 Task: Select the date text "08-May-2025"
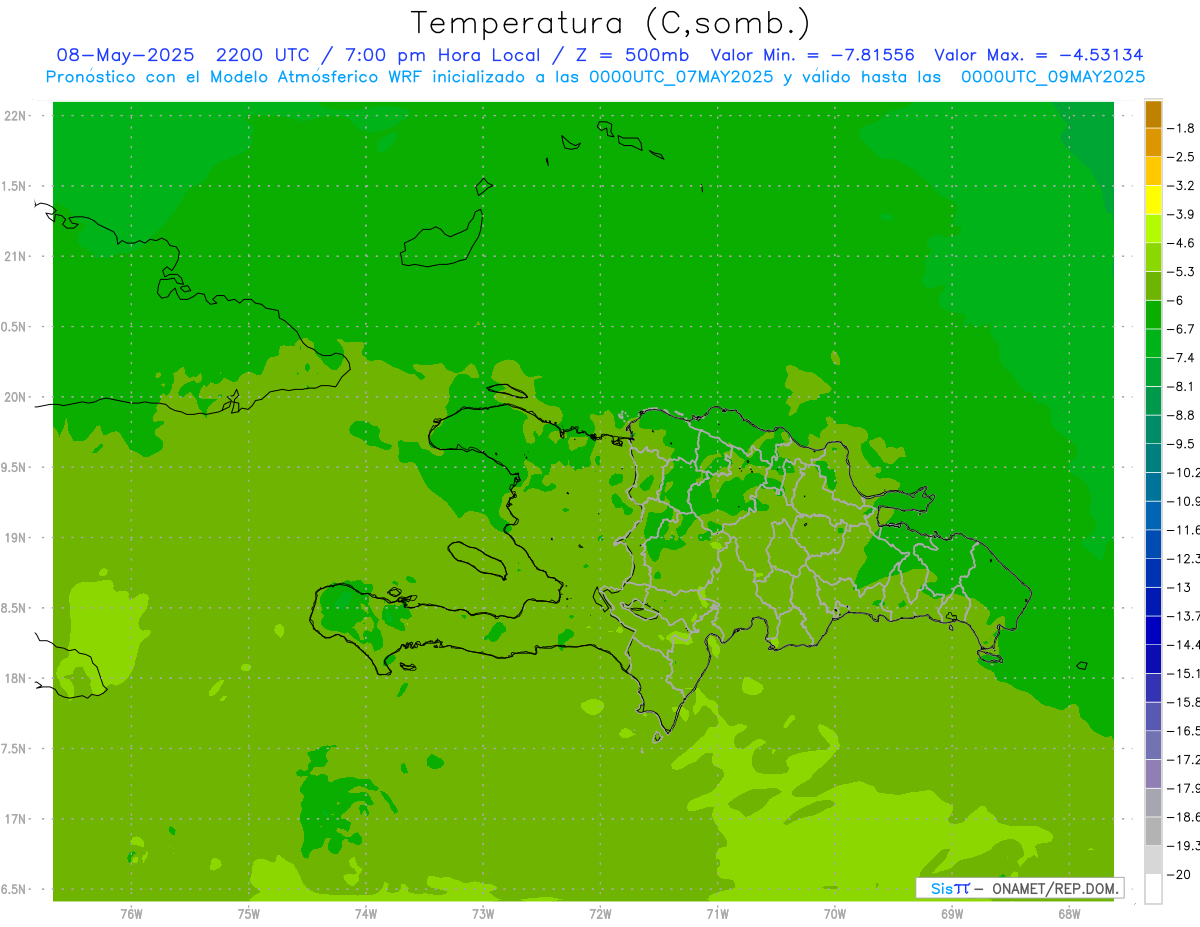pyautogui.click(x=125, y=55)
